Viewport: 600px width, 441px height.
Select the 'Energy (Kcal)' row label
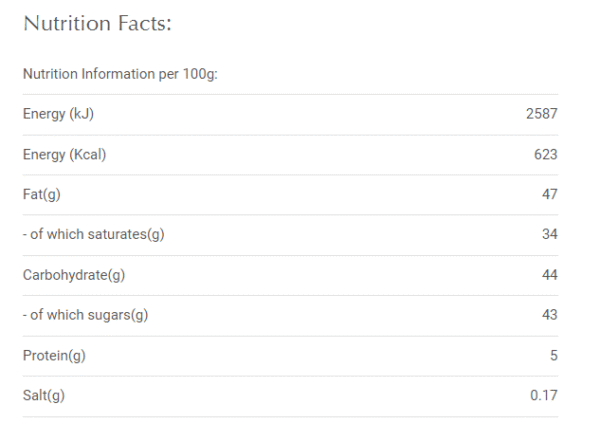tap(64, 155)
